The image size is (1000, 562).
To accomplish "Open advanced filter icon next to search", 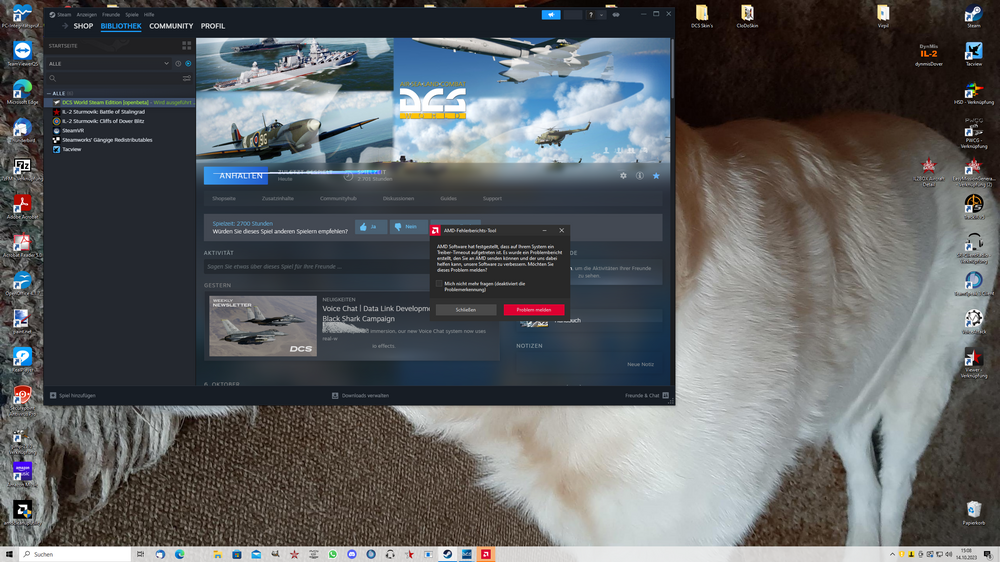I will coord(187,78).
